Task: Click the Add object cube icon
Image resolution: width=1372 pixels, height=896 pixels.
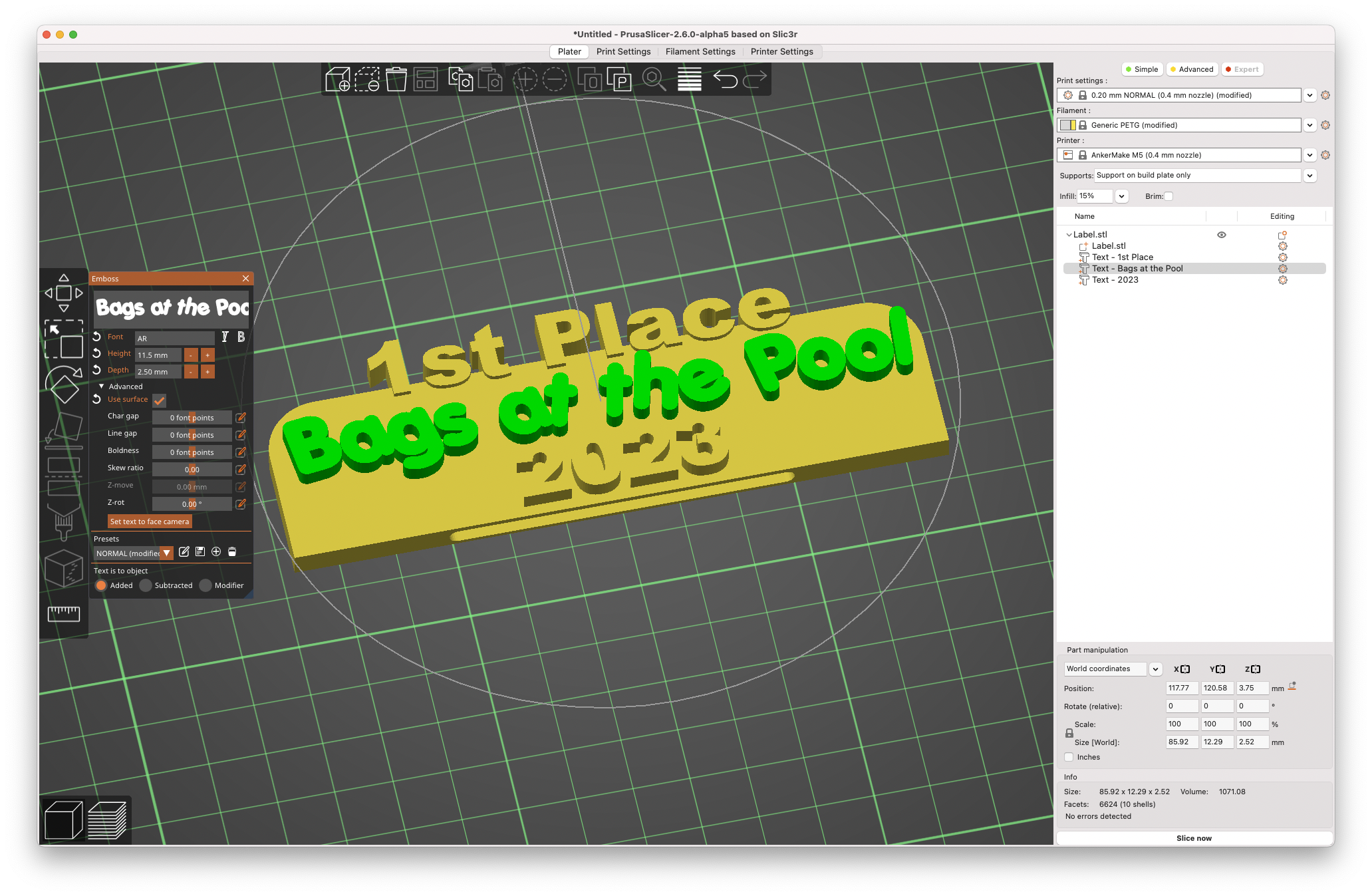Action: click(x=337, y=80)
